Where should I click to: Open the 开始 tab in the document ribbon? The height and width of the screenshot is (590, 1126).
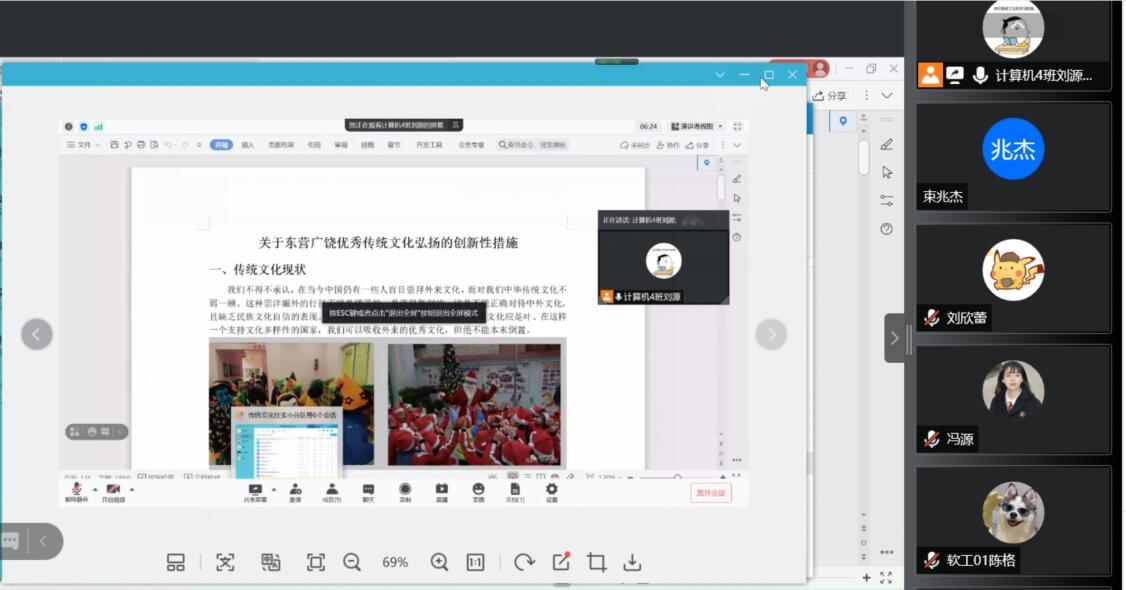tap(221, 145)
